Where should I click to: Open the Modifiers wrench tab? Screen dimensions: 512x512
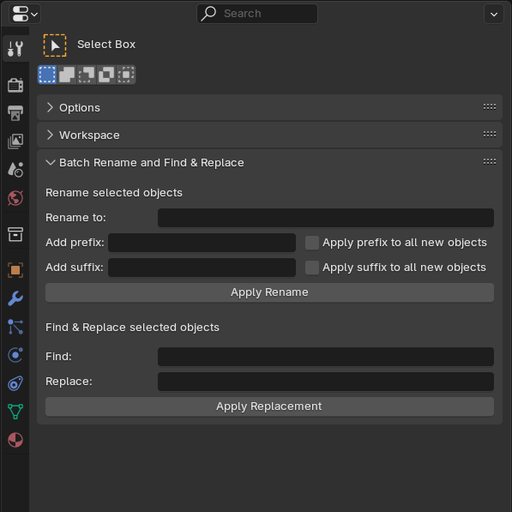(15, 298)
